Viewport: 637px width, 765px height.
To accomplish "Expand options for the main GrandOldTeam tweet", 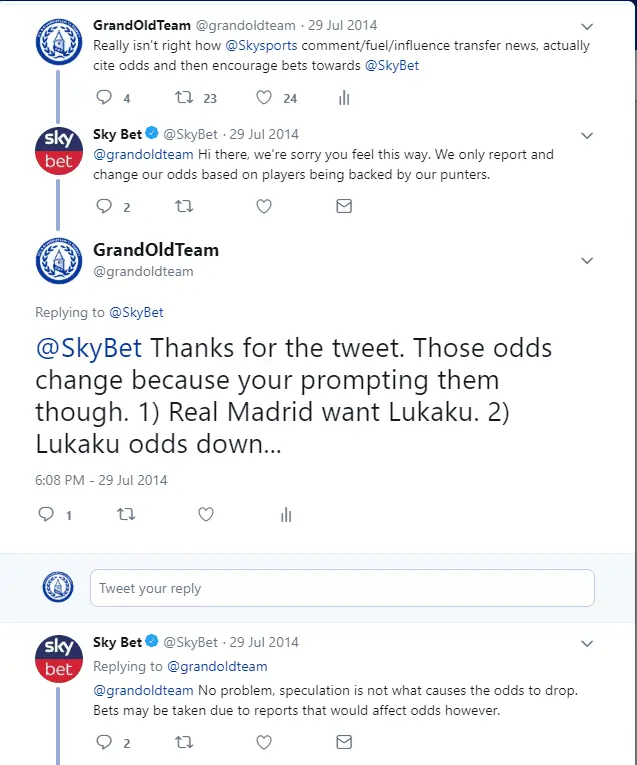I will 588,260.
